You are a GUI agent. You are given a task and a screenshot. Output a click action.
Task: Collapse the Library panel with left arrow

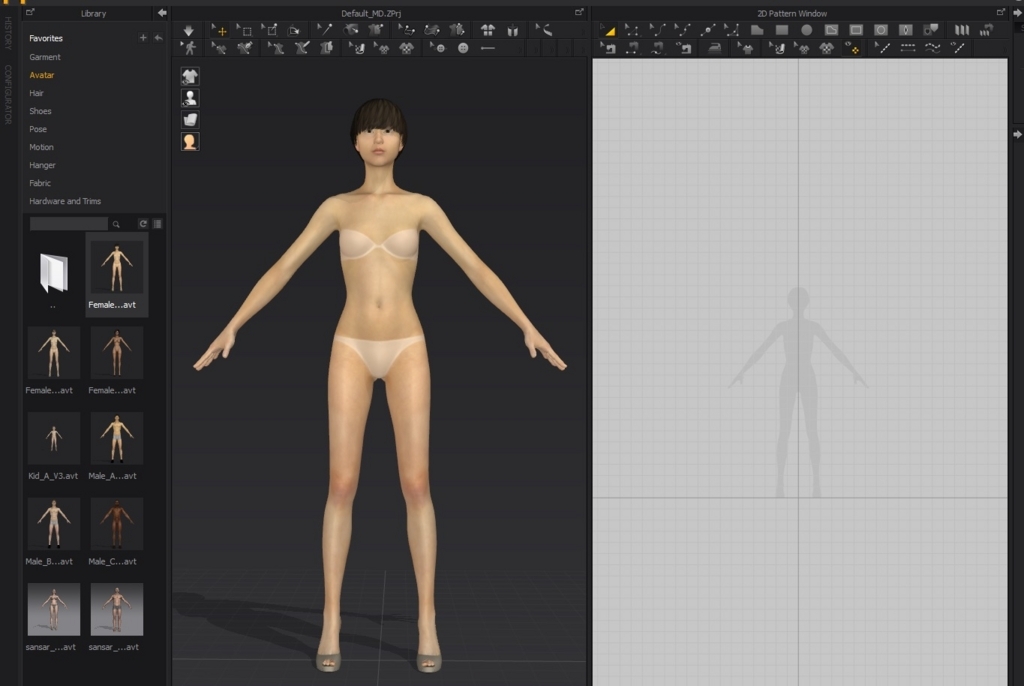[x=162, y=13]
